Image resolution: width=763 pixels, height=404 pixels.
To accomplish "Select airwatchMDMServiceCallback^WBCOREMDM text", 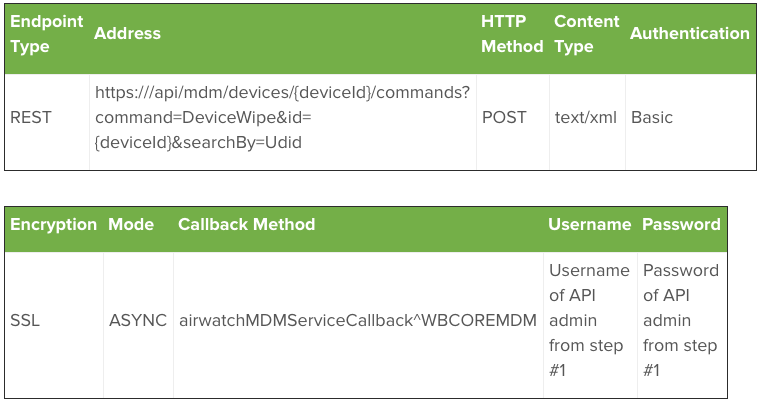I will (x=358, y=320).
